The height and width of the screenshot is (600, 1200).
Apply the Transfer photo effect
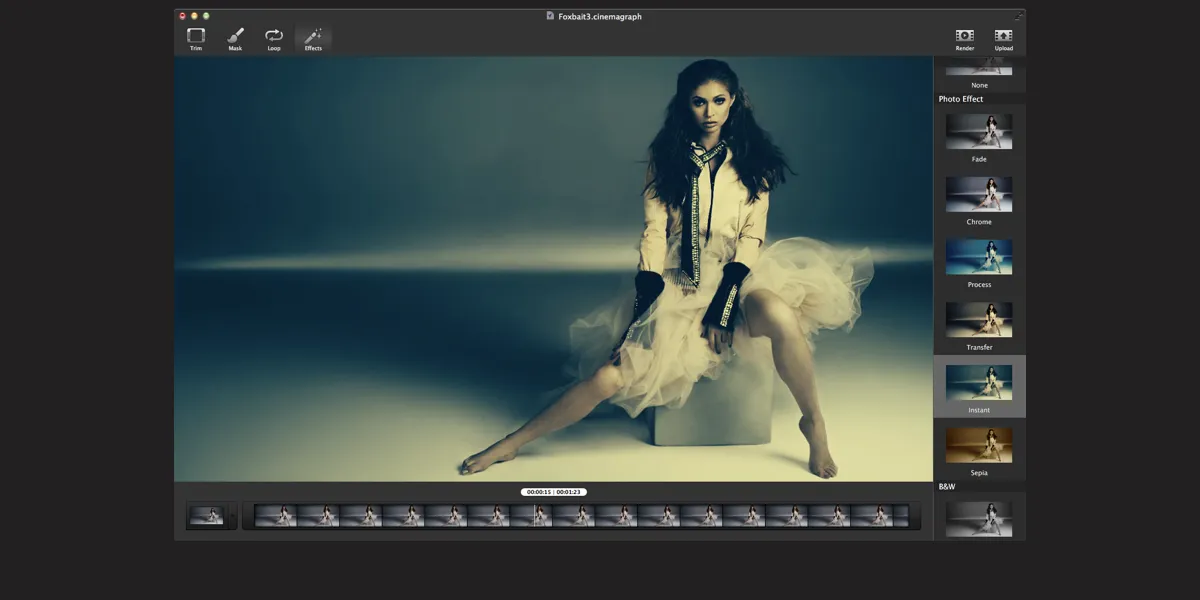coord(979,327)
